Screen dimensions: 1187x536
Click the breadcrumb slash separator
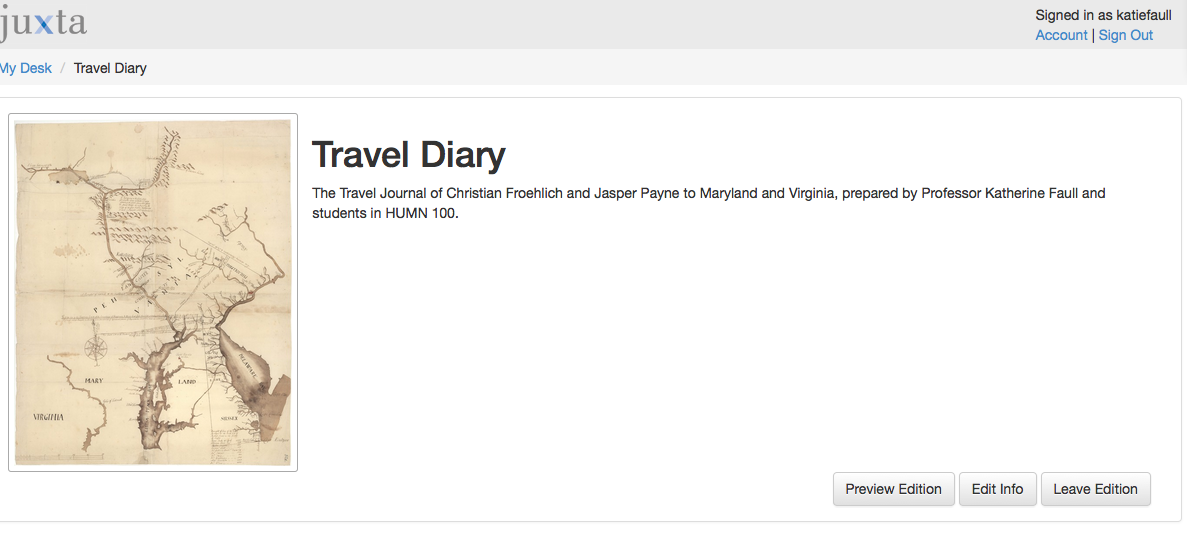(63, 68)
